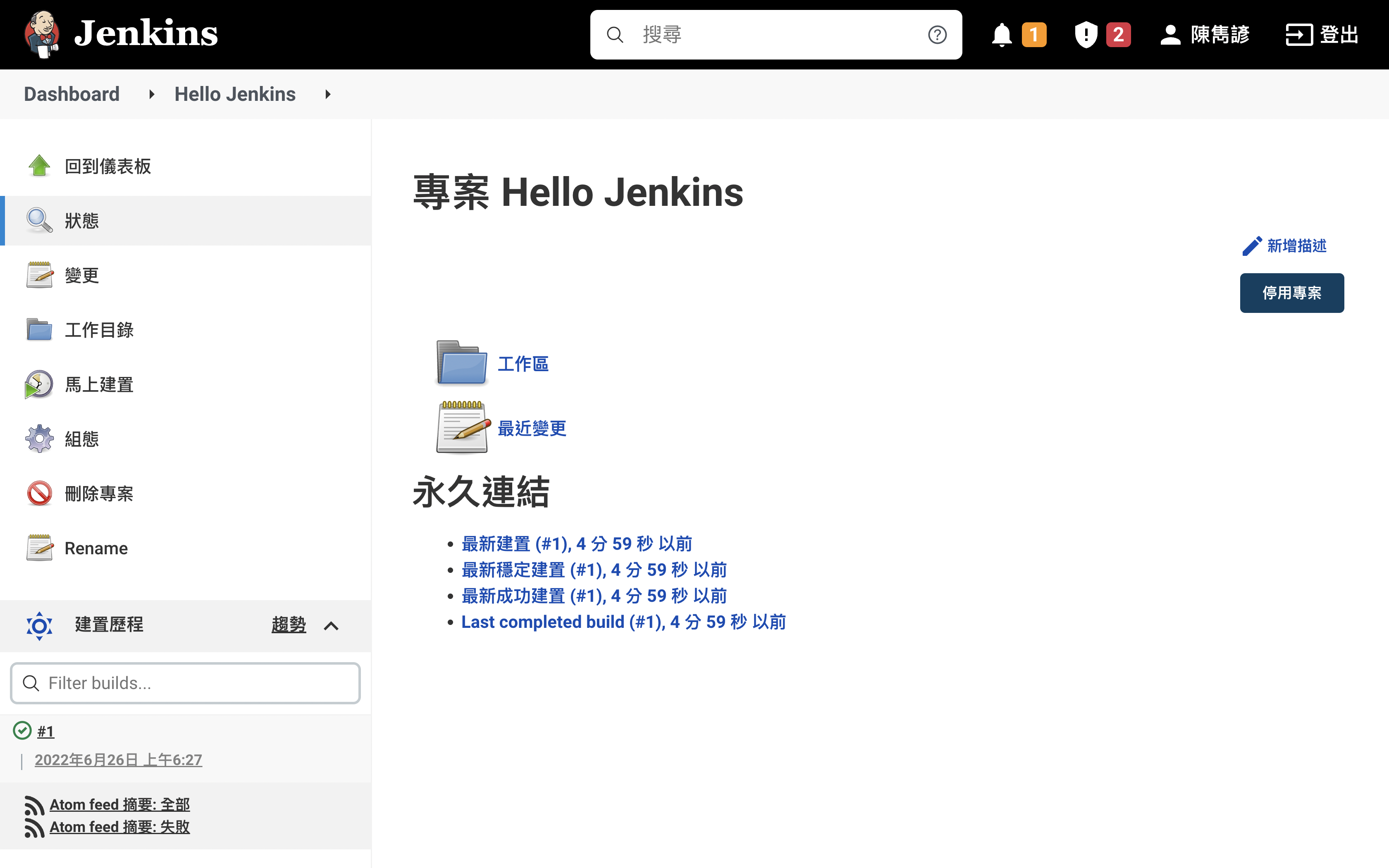
Task: Open the 最近變更 link
Action: (532, 428)
